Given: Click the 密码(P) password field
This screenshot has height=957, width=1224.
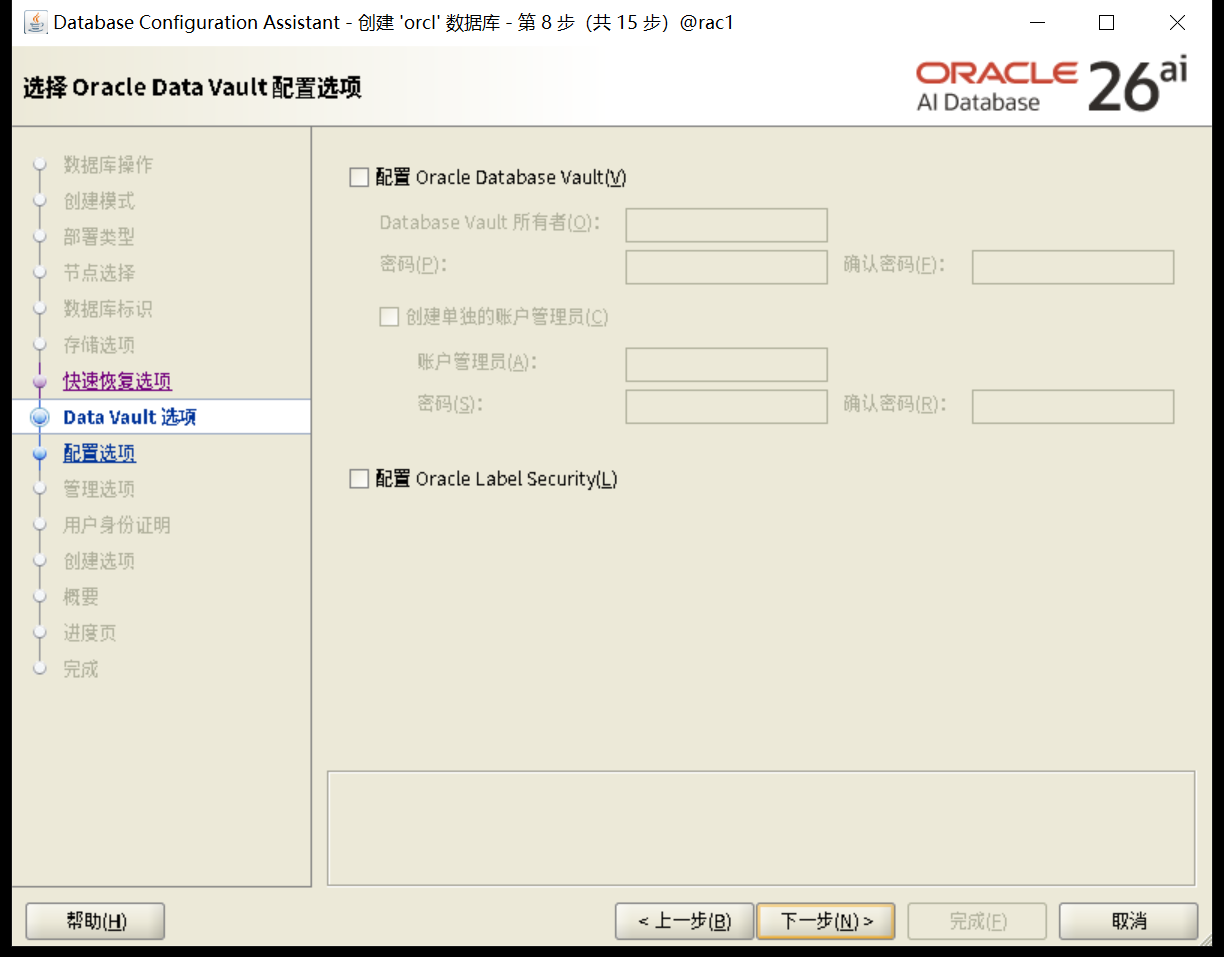Looking at the screenshot, I should pyautogui.click(x=726, y=267).
